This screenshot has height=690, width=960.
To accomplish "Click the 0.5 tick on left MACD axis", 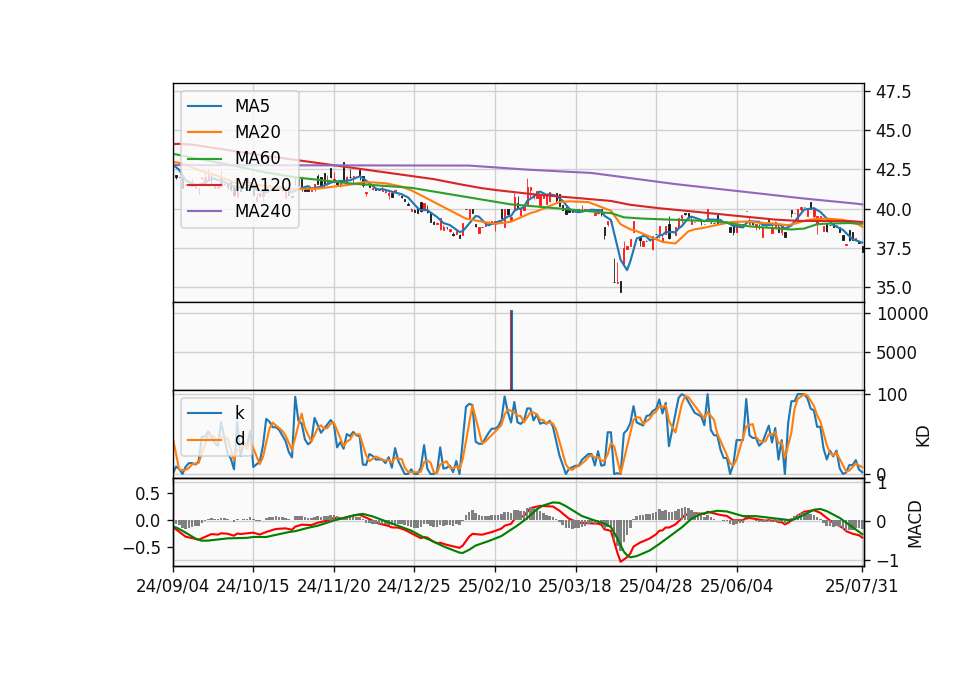I will coord(148,493).
